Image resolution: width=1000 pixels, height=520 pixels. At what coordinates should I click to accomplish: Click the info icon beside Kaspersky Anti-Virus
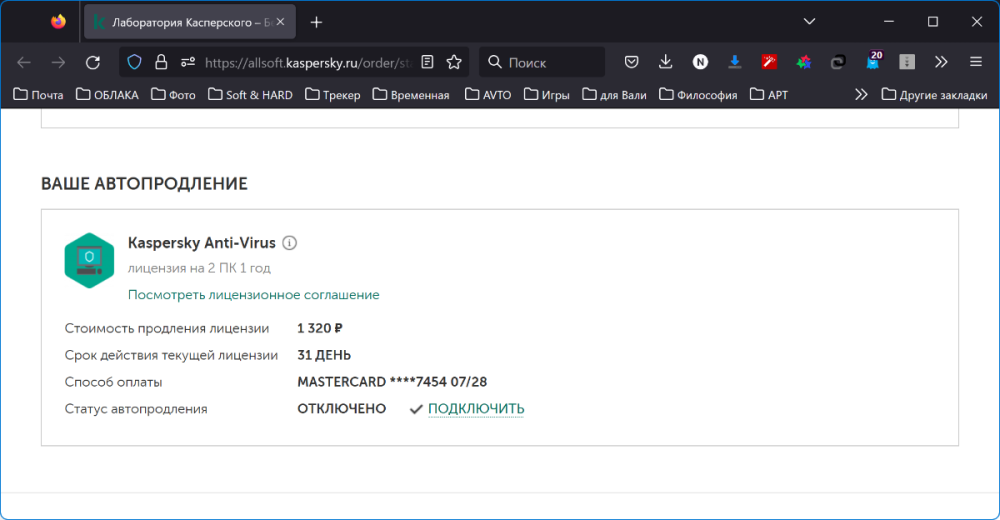(x=290, y=243)
